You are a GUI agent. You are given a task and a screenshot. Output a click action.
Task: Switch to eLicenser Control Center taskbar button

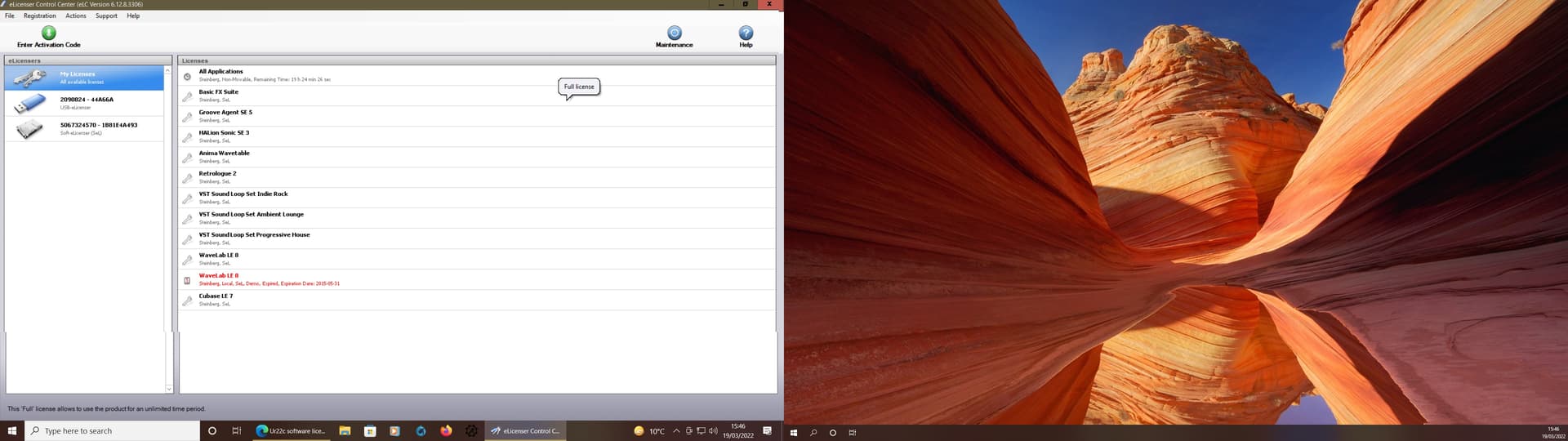525,431
